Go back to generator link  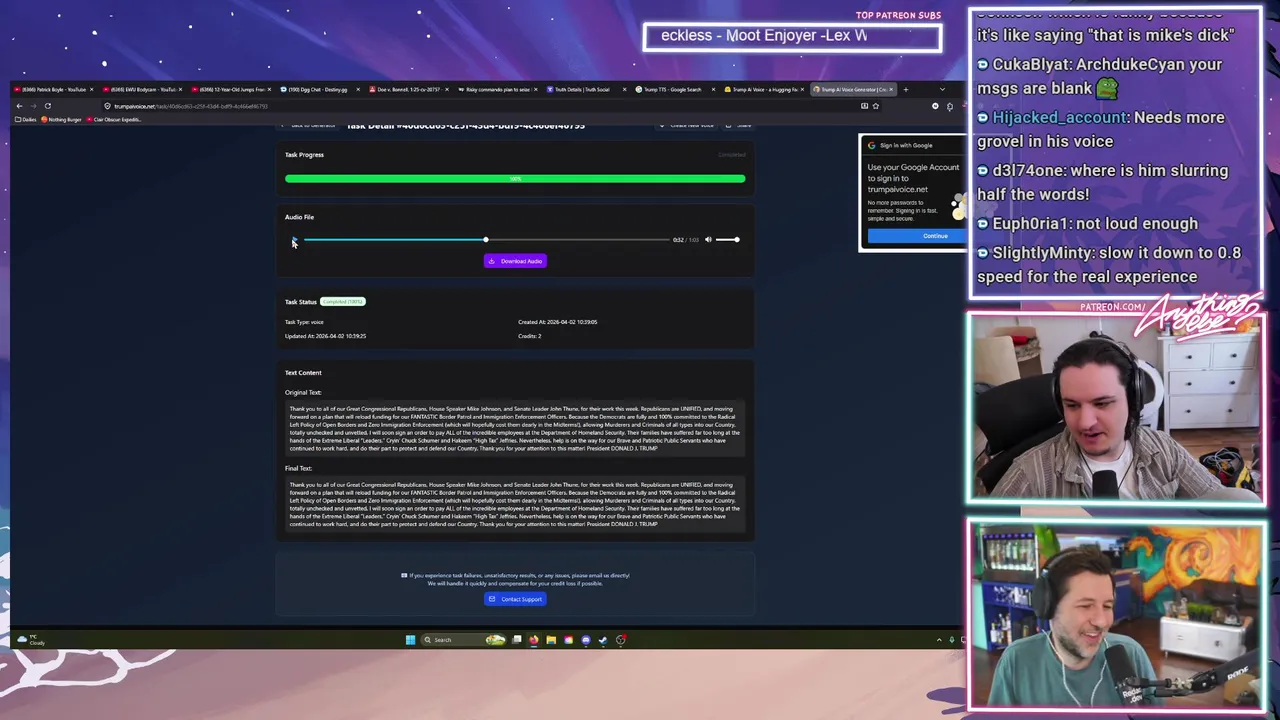308,126
